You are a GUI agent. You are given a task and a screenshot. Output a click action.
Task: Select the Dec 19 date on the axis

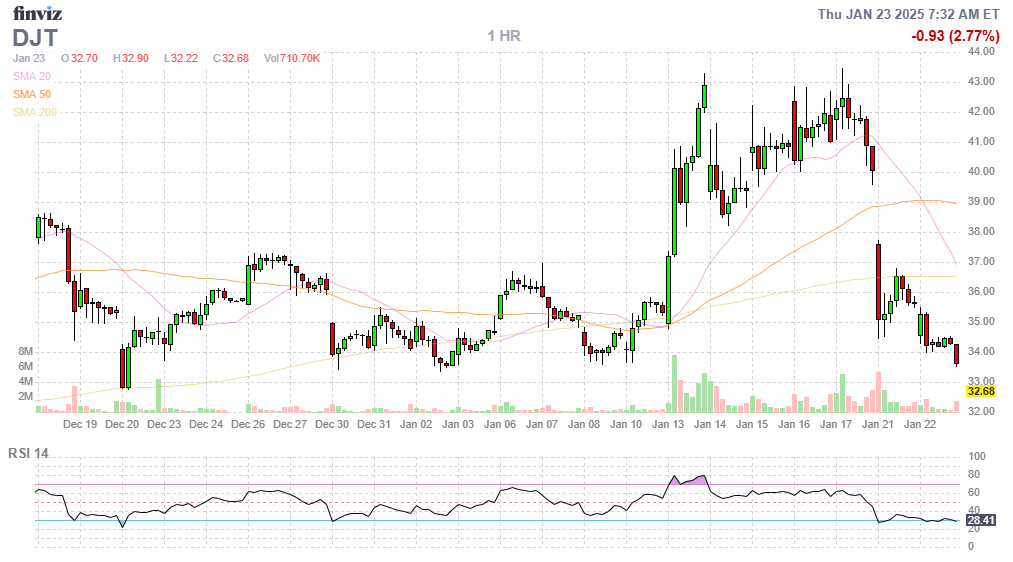79,424
